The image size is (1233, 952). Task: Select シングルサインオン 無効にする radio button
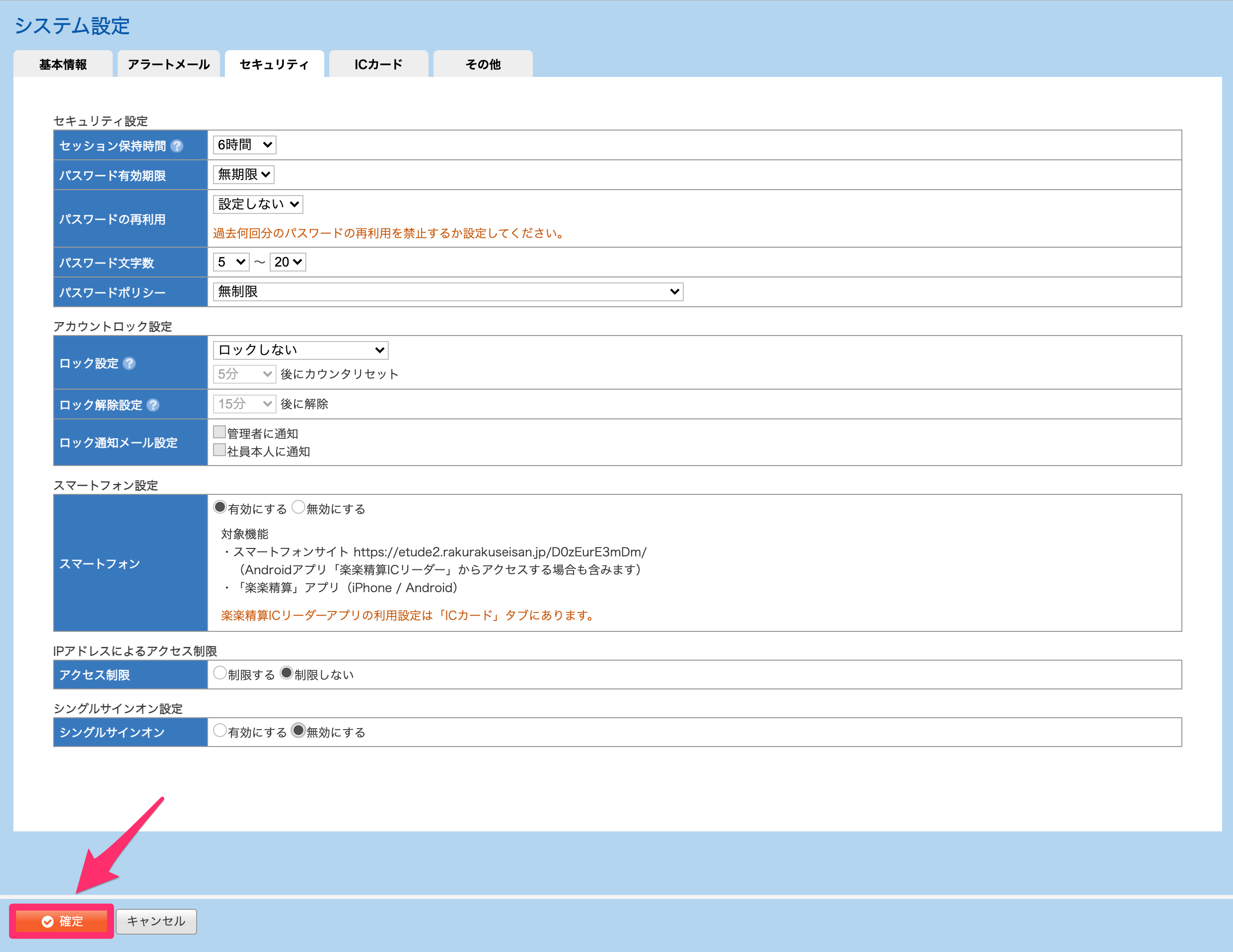(x=298, y=731)
